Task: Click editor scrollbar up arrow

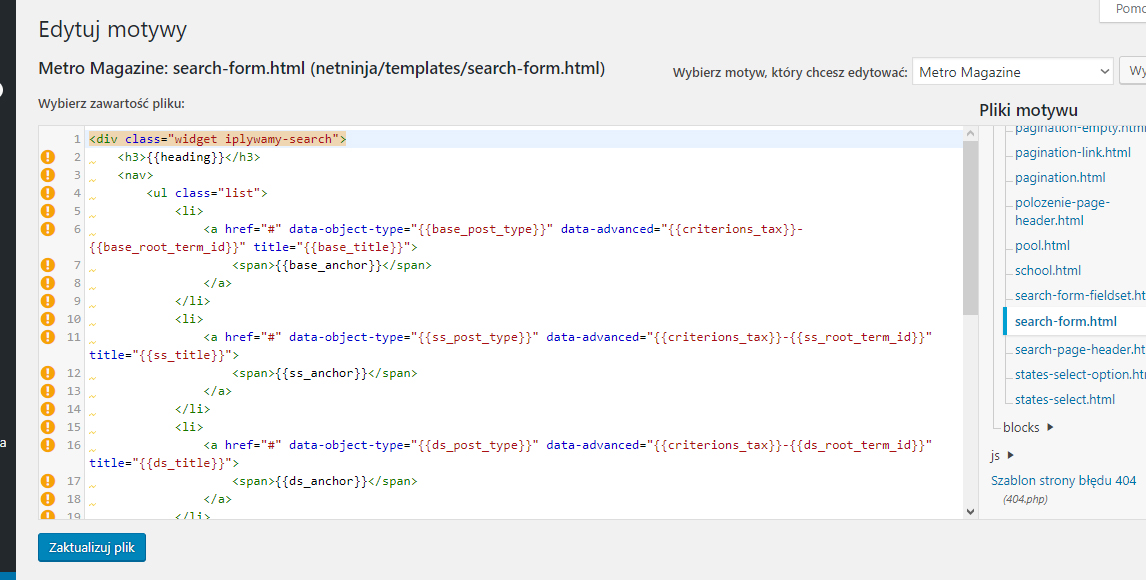Action: coord(970,134)
